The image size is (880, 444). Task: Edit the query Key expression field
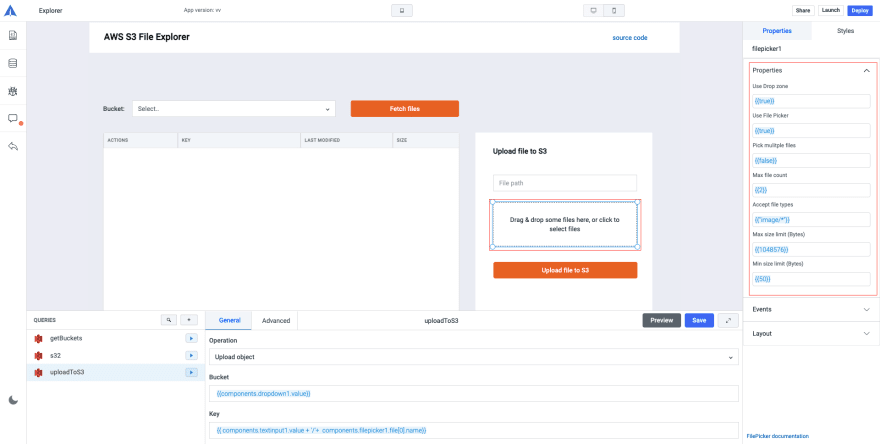click(x=474, y=431)
